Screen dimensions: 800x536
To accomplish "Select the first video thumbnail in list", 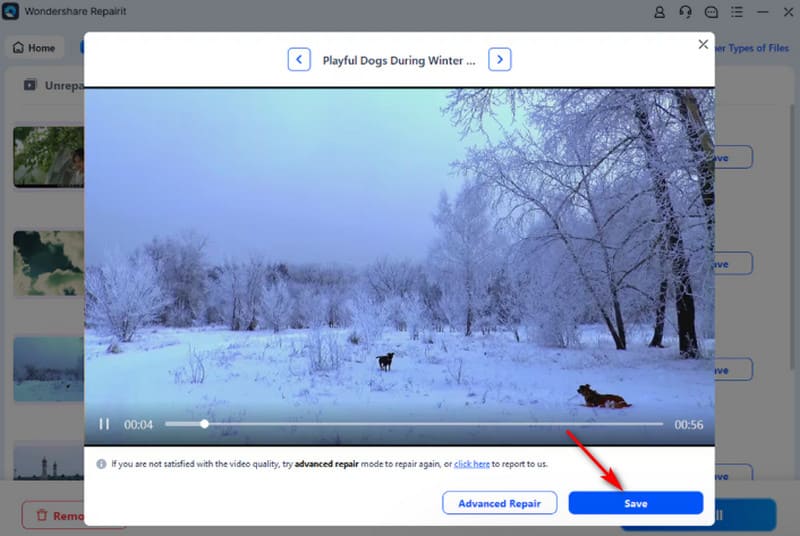I will click(48, 156).
